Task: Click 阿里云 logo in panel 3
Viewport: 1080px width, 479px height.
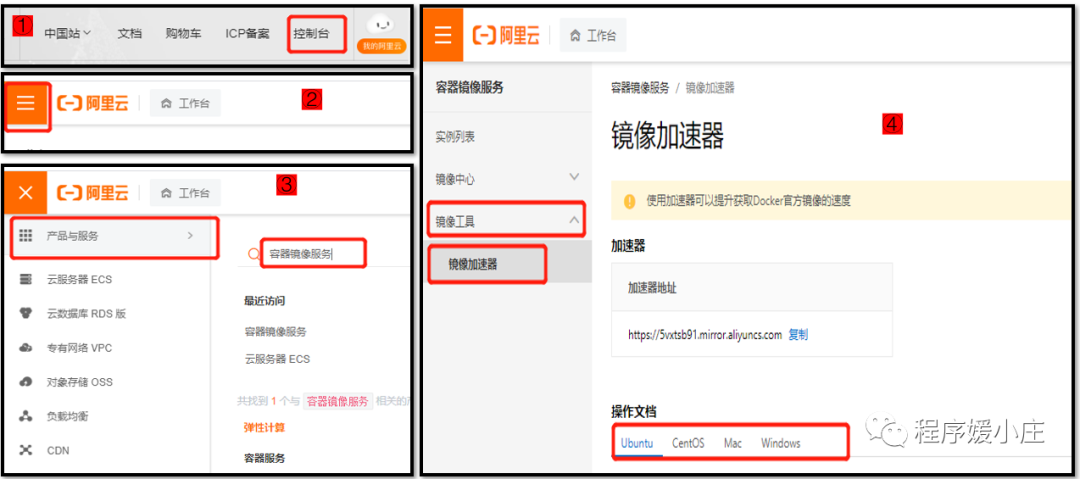Action: tap(93, 193)
